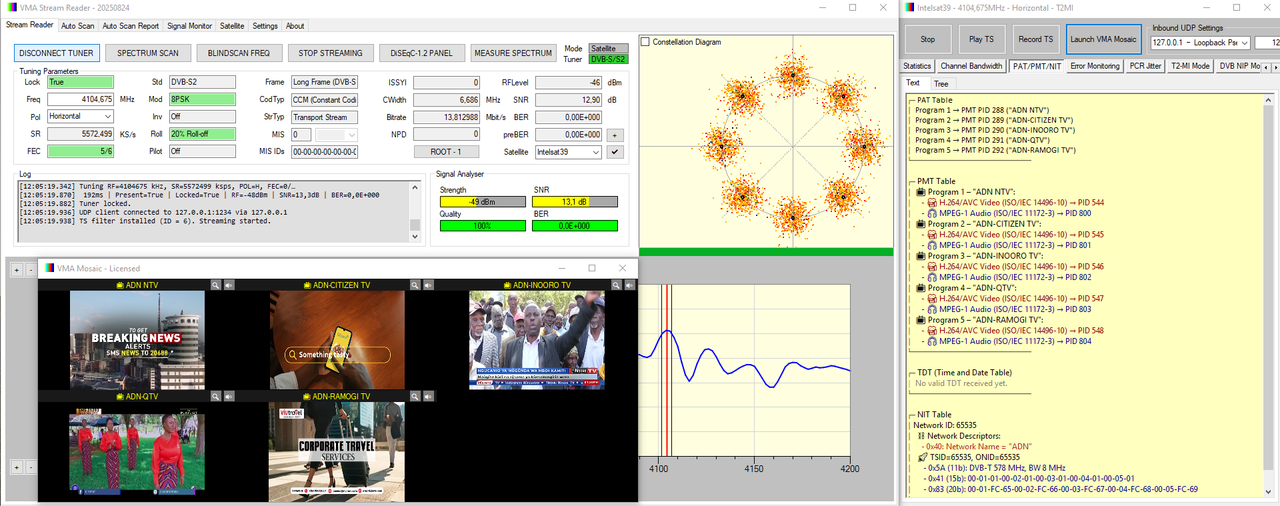Image resolution: width=1280 pixels, height=506 pixels.
Task: Toggle speaker icon on ADN-QTV tile
Action: pos(229,396)
